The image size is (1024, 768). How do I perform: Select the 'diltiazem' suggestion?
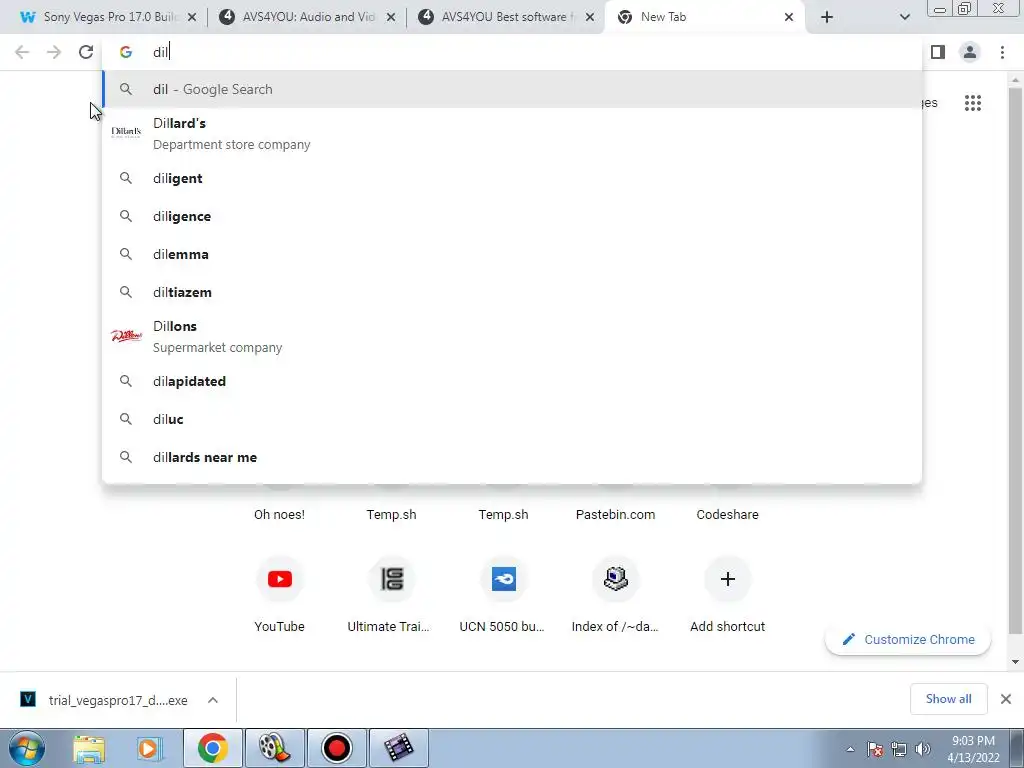tap(512, 292)
